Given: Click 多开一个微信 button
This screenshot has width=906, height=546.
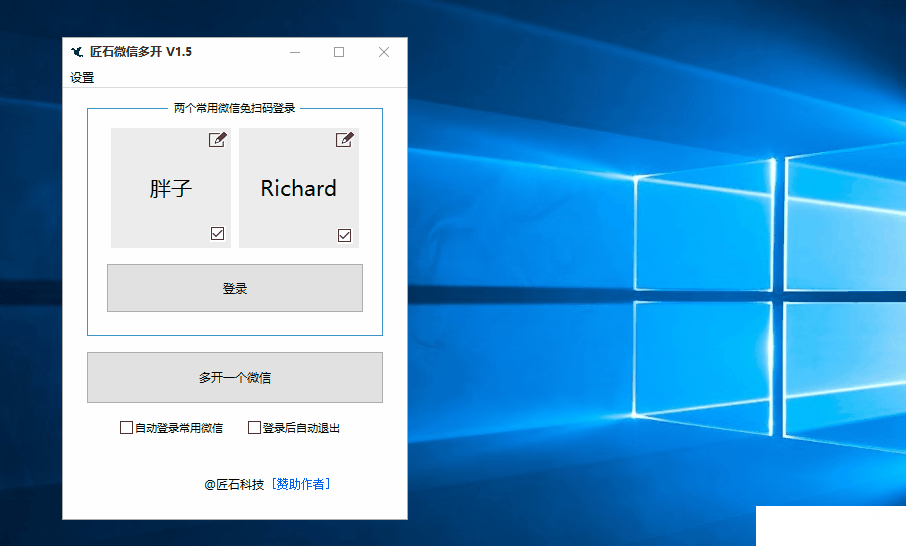Looking at the screenshot, I should (235, 377).
